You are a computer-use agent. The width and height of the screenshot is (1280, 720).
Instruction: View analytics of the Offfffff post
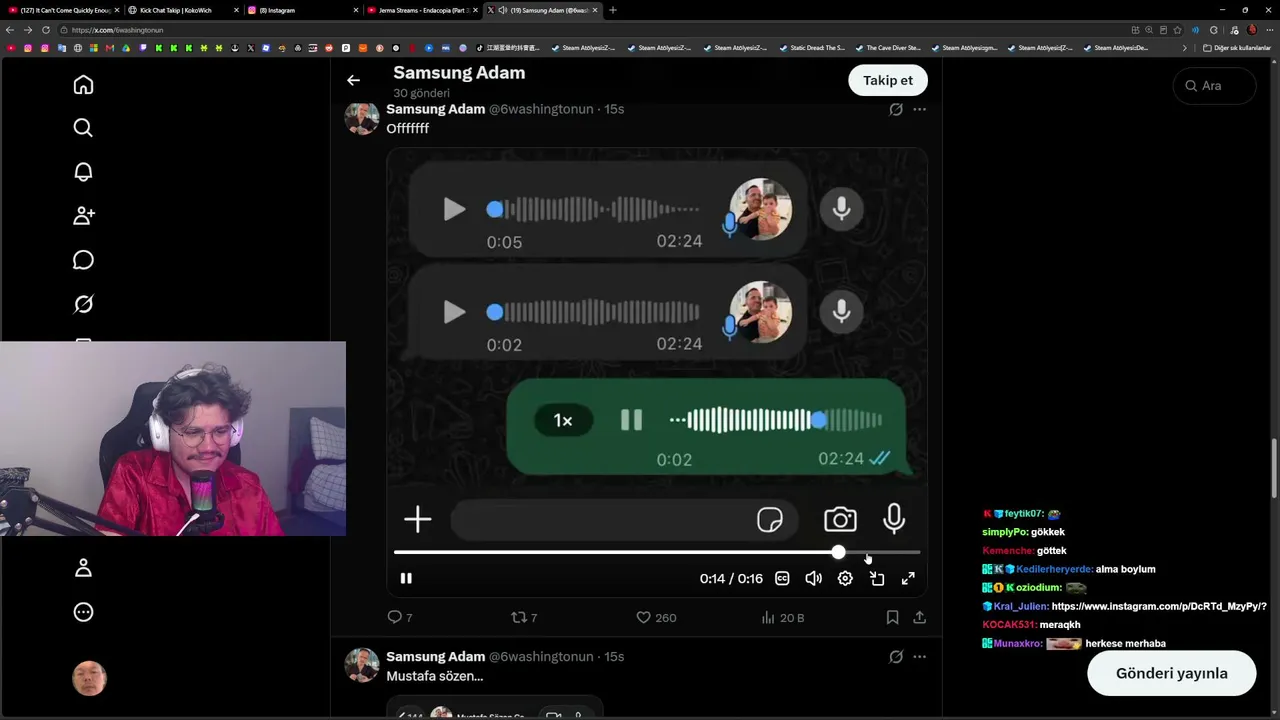783,618
